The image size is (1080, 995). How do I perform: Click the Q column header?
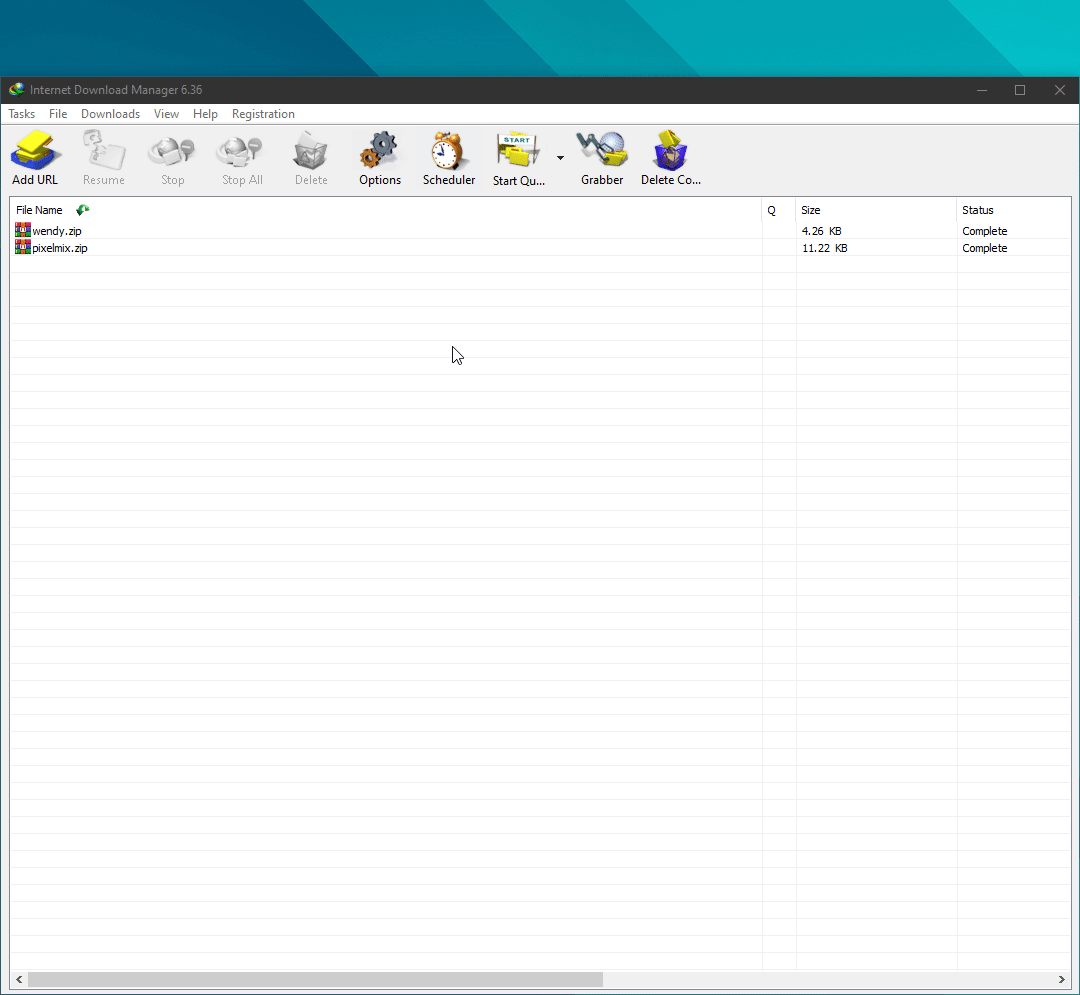point(772,210)
